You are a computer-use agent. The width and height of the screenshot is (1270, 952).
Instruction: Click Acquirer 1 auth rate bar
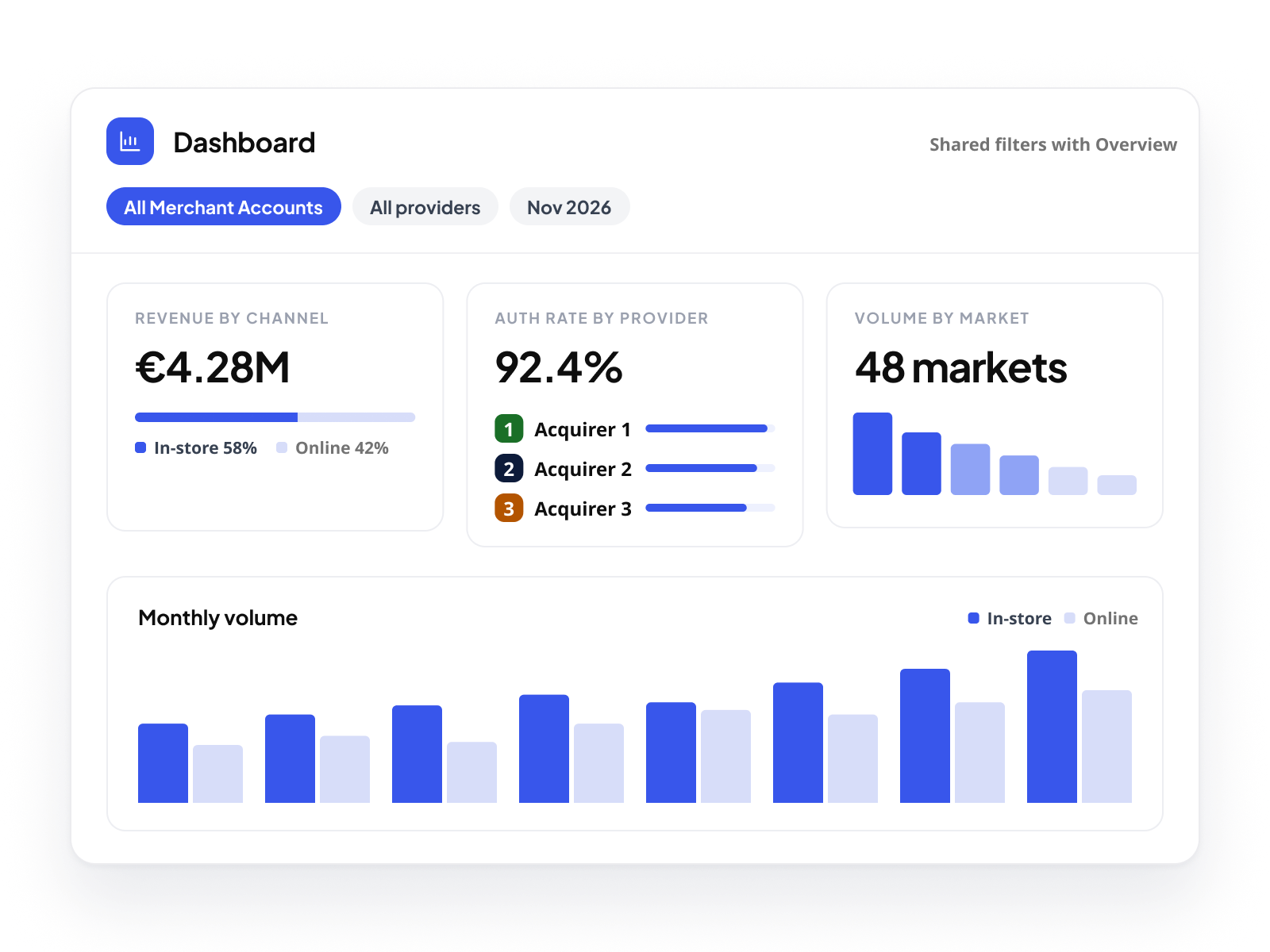(x=710, y=428)
